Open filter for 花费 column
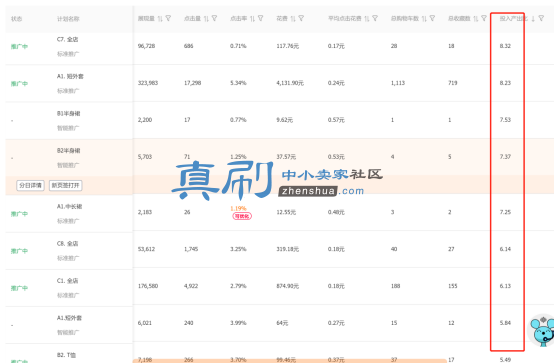554x363 pixels. click(x=301, y=18)
